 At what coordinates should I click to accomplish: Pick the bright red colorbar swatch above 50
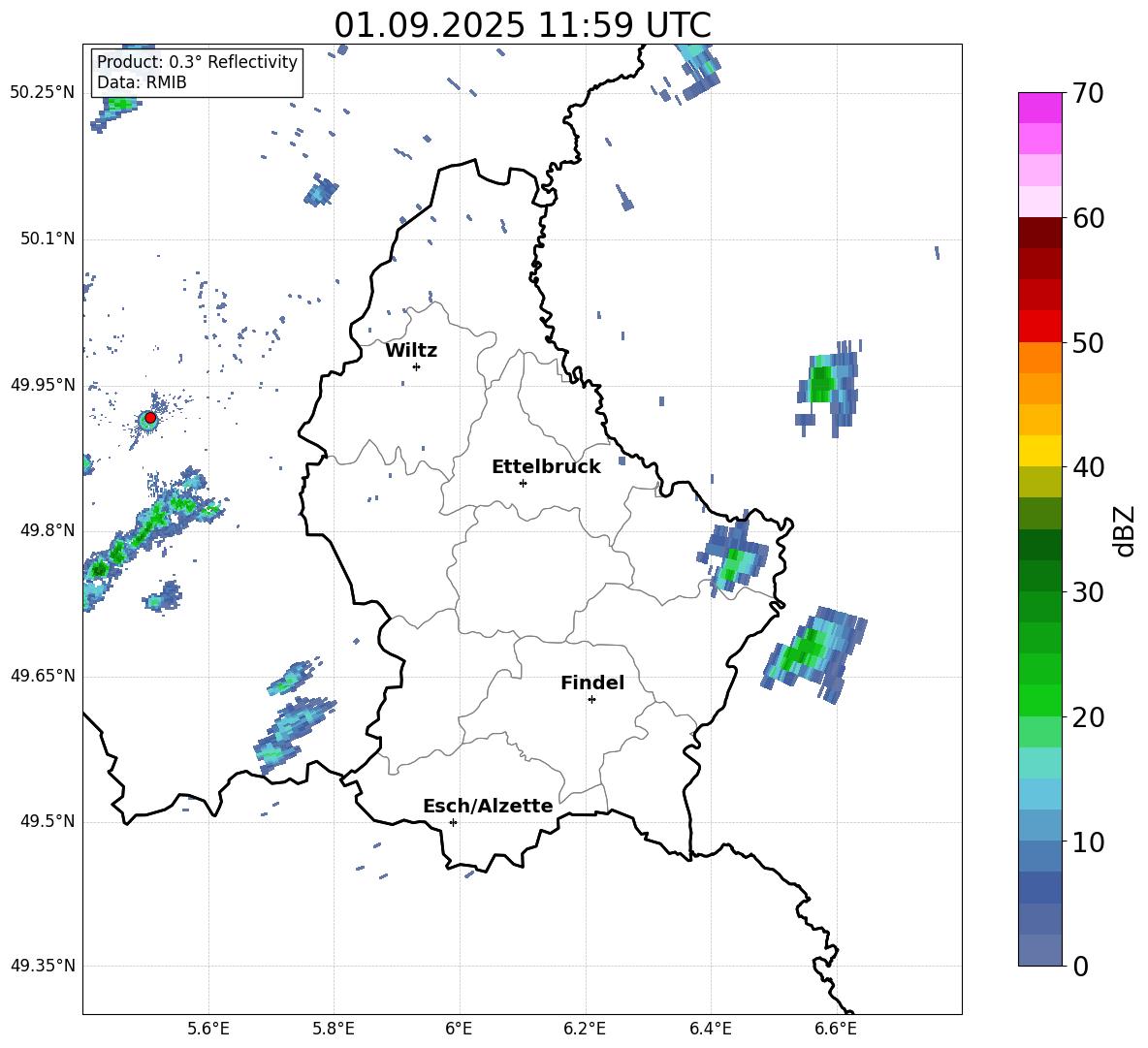[x=1039, y=326]
